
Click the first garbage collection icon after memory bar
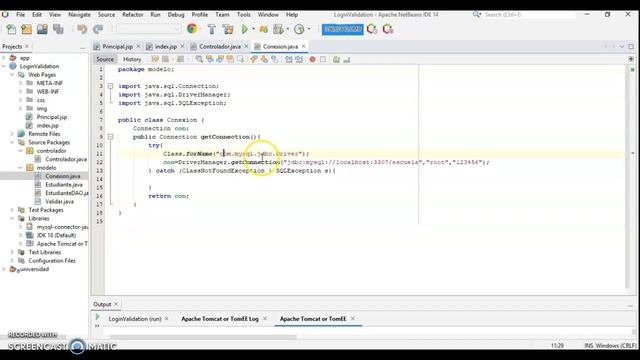click(x=372, y=29)
